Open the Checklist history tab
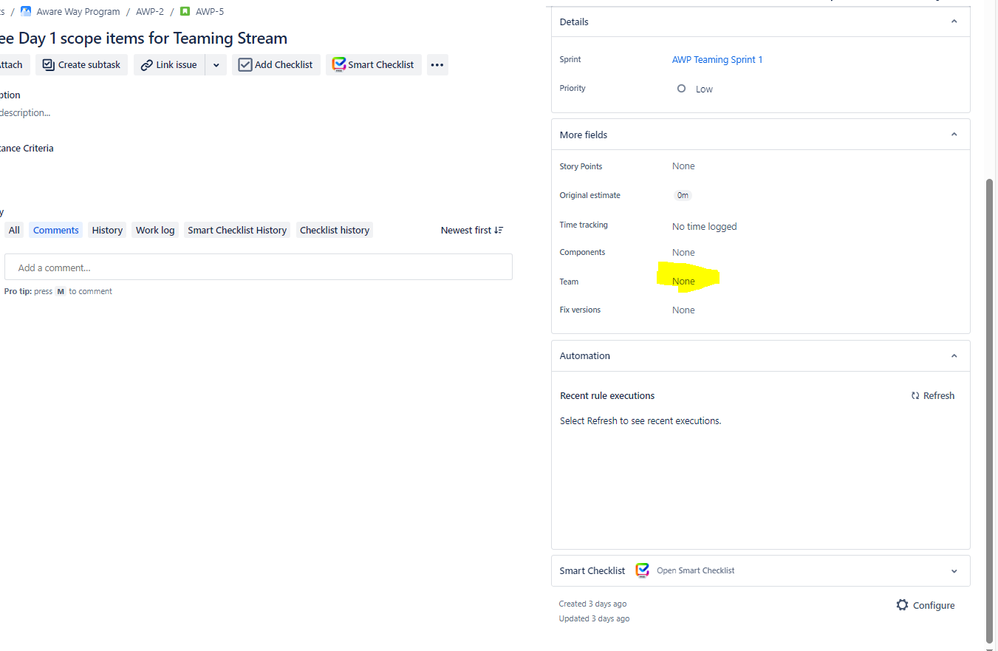This screenshot has height=651, width=998. point(334,230)
